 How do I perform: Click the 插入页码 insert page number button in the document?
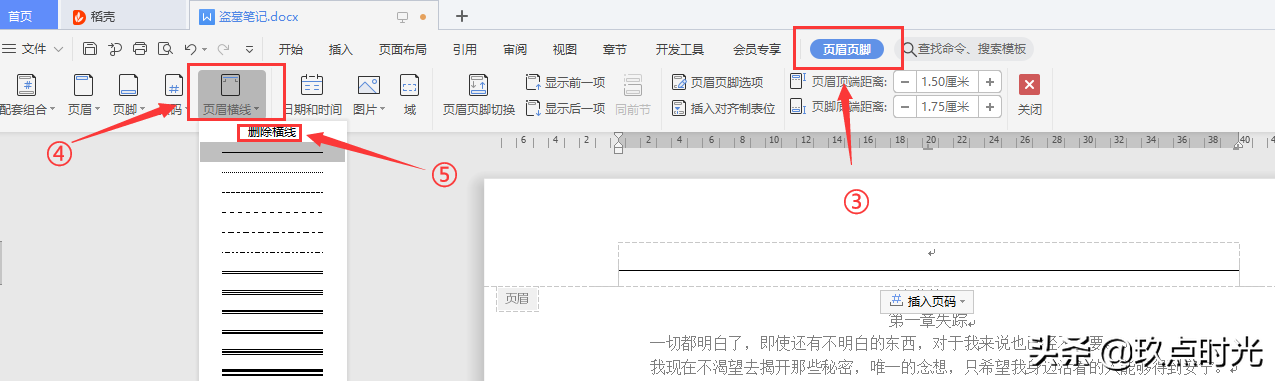(927, 301)
